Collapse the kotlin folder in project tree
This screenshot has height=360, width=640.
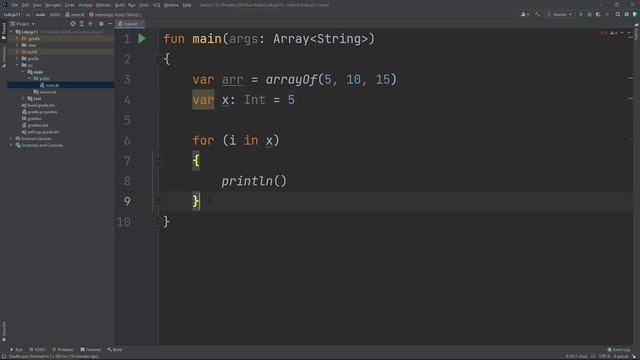[x=29, y=78]
